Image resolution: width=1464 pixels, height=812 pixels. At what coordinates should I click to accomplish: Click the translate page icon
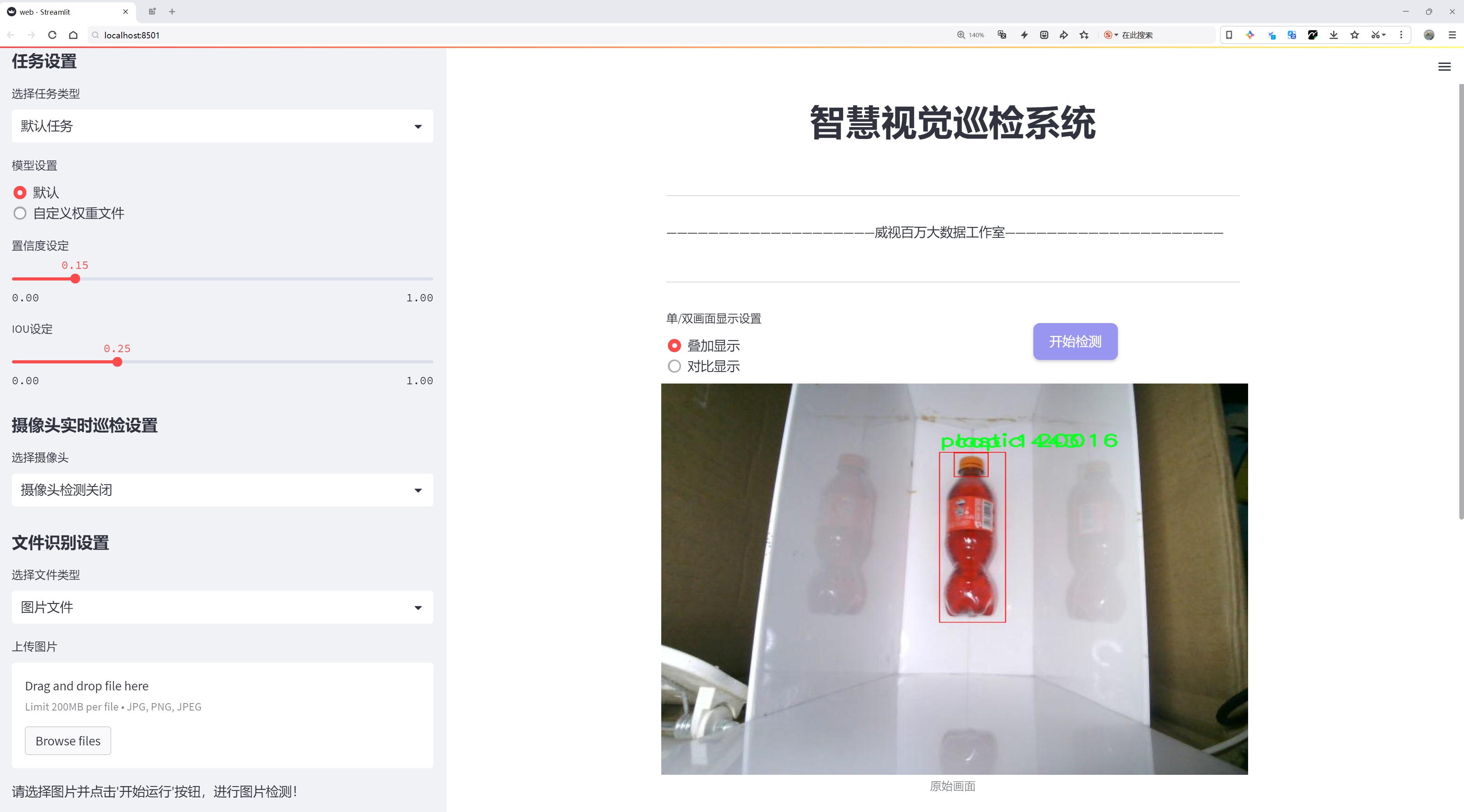coord(1002,35)
